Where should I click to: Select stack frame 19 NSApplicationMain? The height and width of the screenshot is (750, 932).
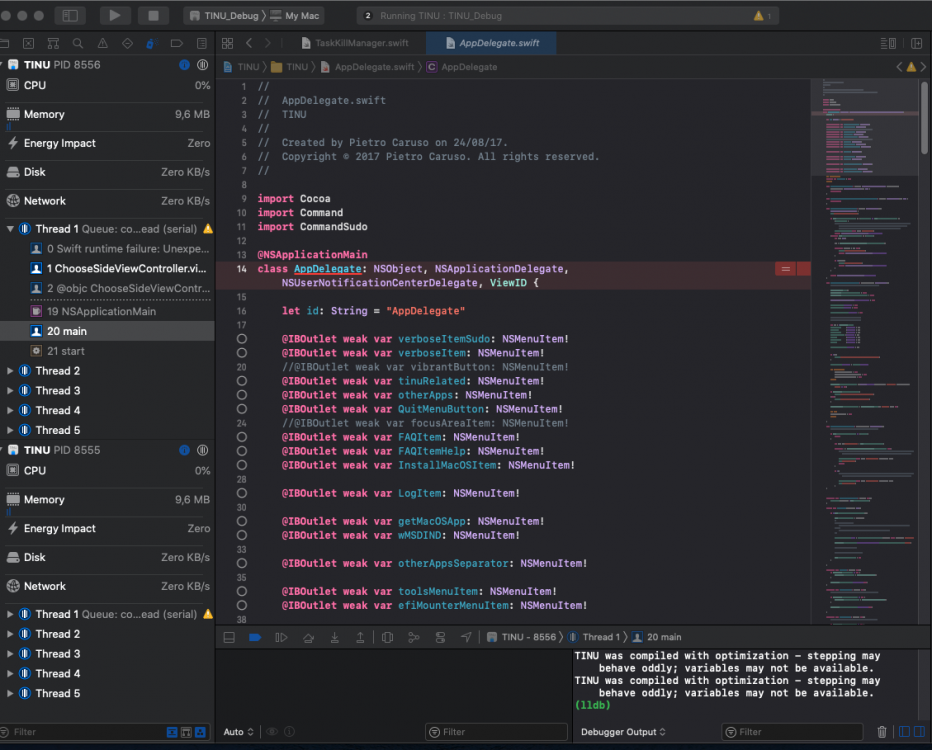tap(108, 311)
